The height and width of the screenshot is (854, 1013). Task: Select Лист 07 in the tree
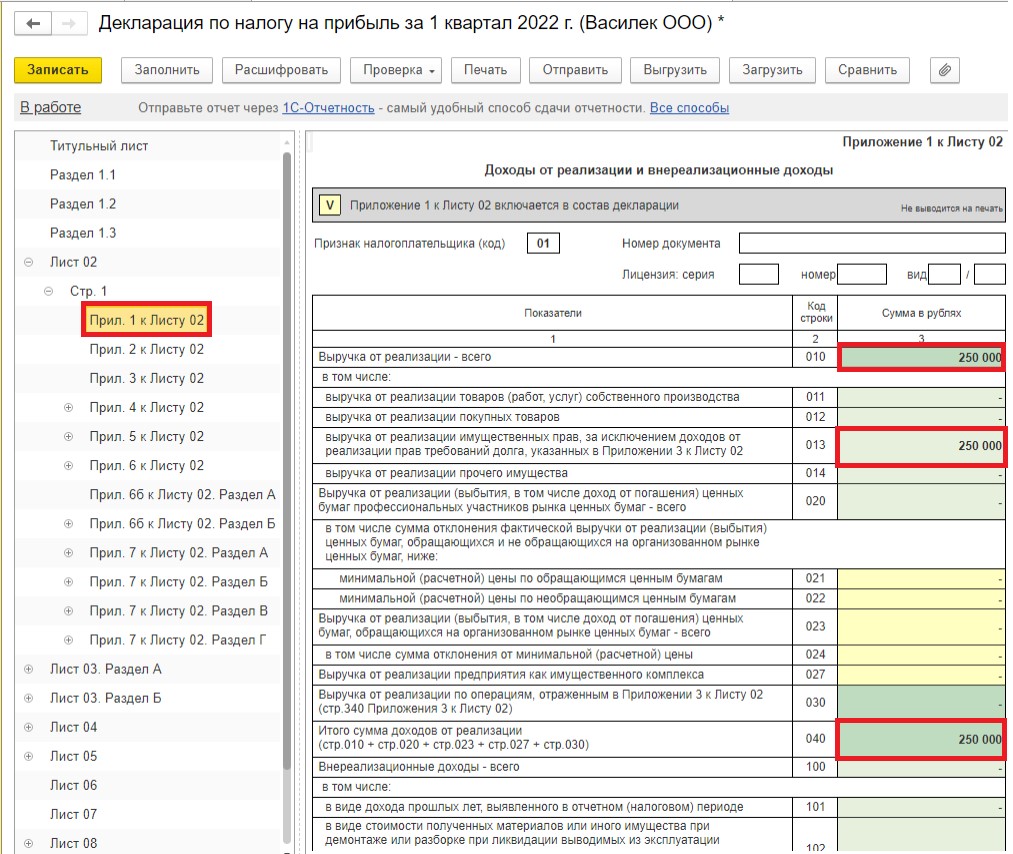[x=73, y=815]
